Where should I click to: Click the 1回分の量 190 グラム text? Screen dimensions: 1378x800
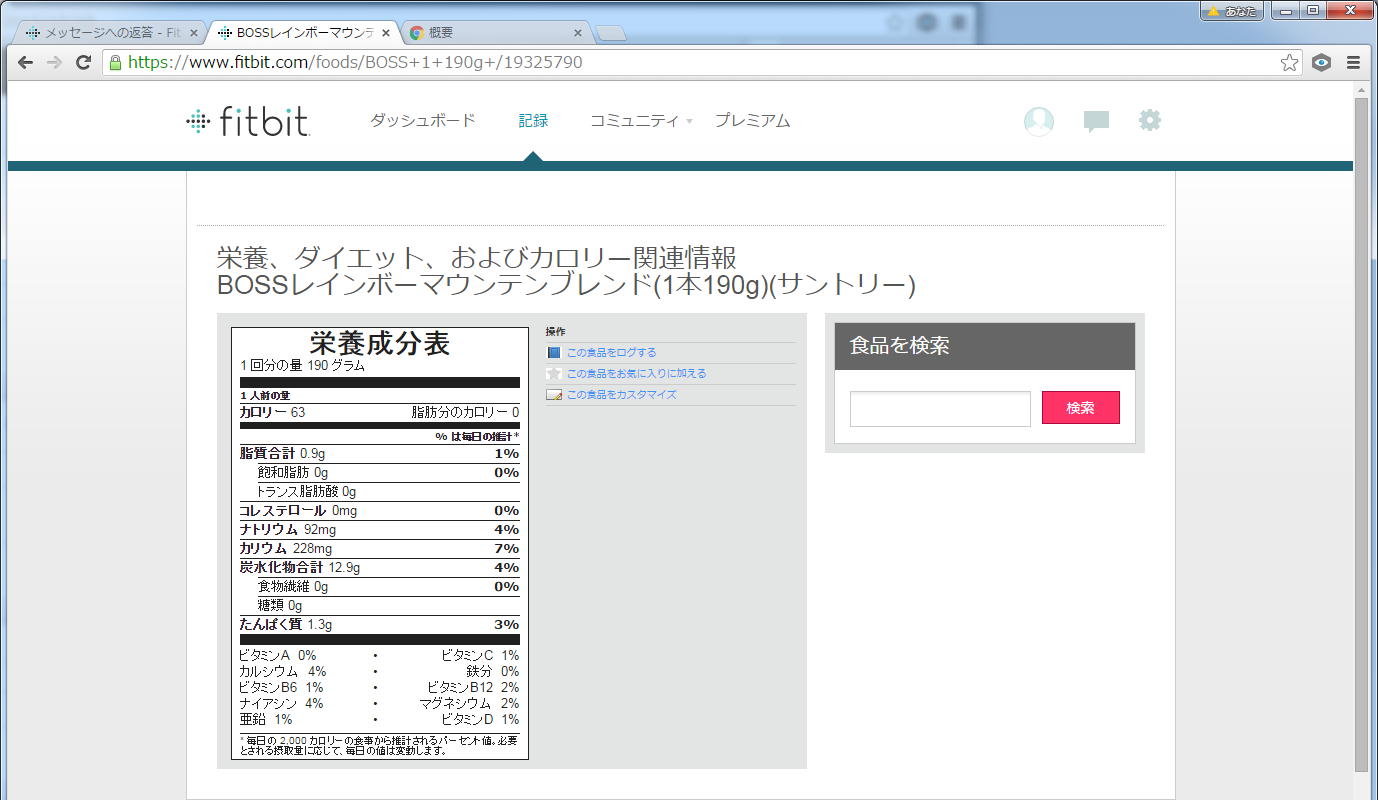click(302, 365)
